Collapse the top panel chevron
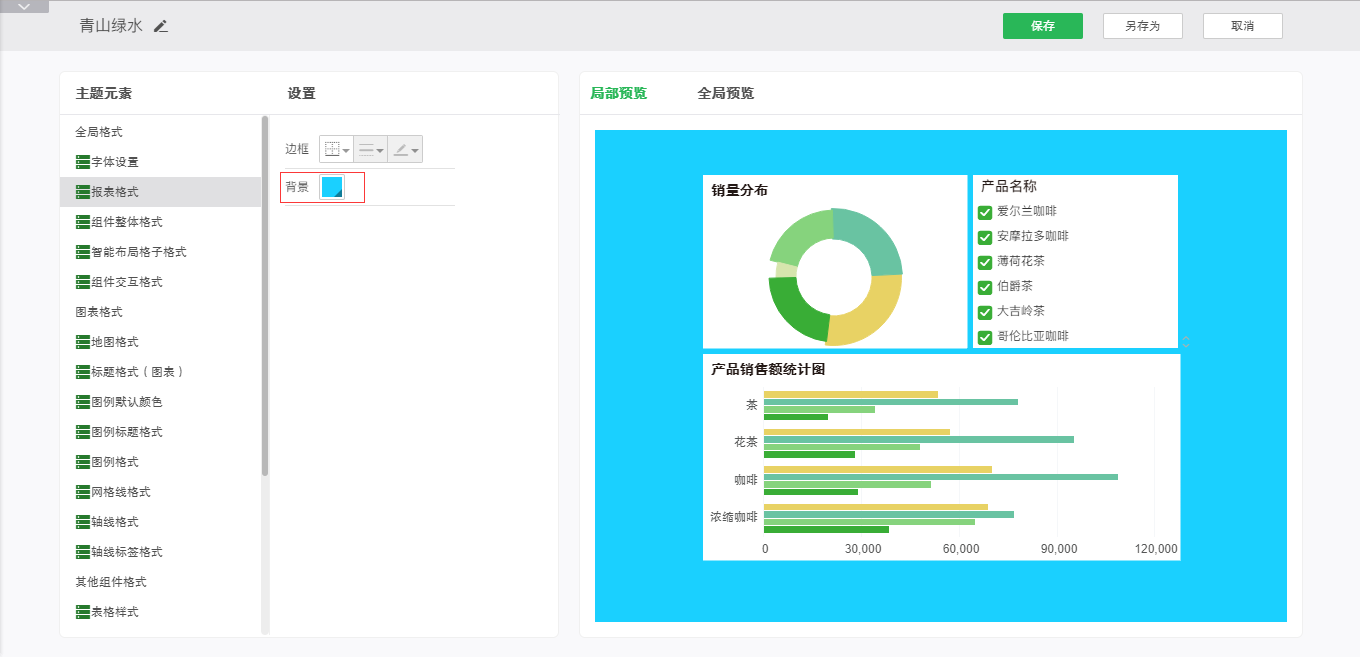This screenshot has width=1360, height=657. click(x=24, y=6)
